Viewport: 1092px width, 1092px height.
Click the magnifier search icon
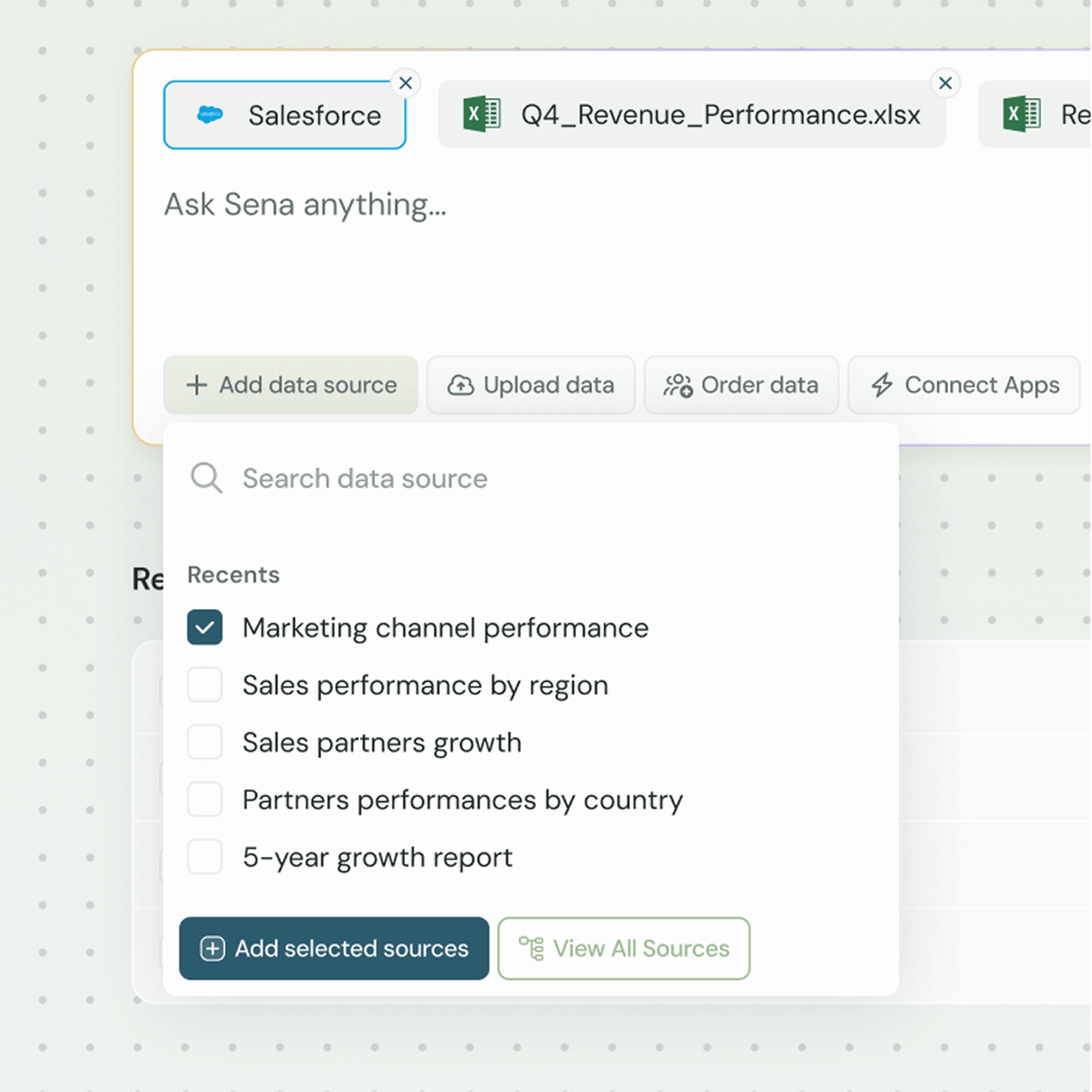coord(206,478)
